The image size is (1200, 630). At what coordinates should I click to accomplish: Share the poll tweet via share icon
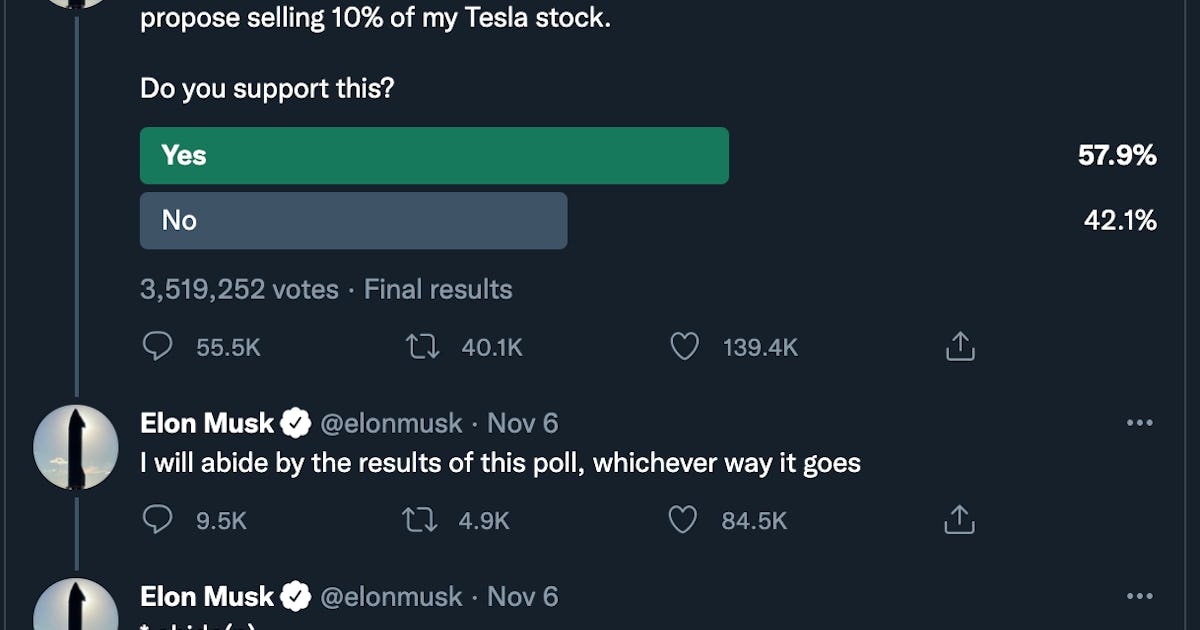click(959, 347)
